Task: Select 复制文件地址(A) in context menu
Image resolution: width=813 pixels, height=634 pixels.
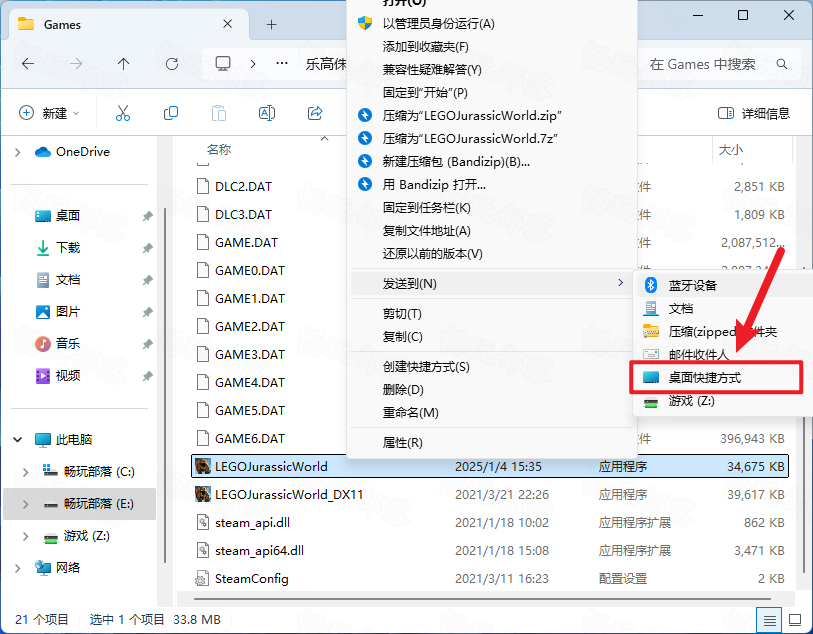Action: [x=426, y=231]
